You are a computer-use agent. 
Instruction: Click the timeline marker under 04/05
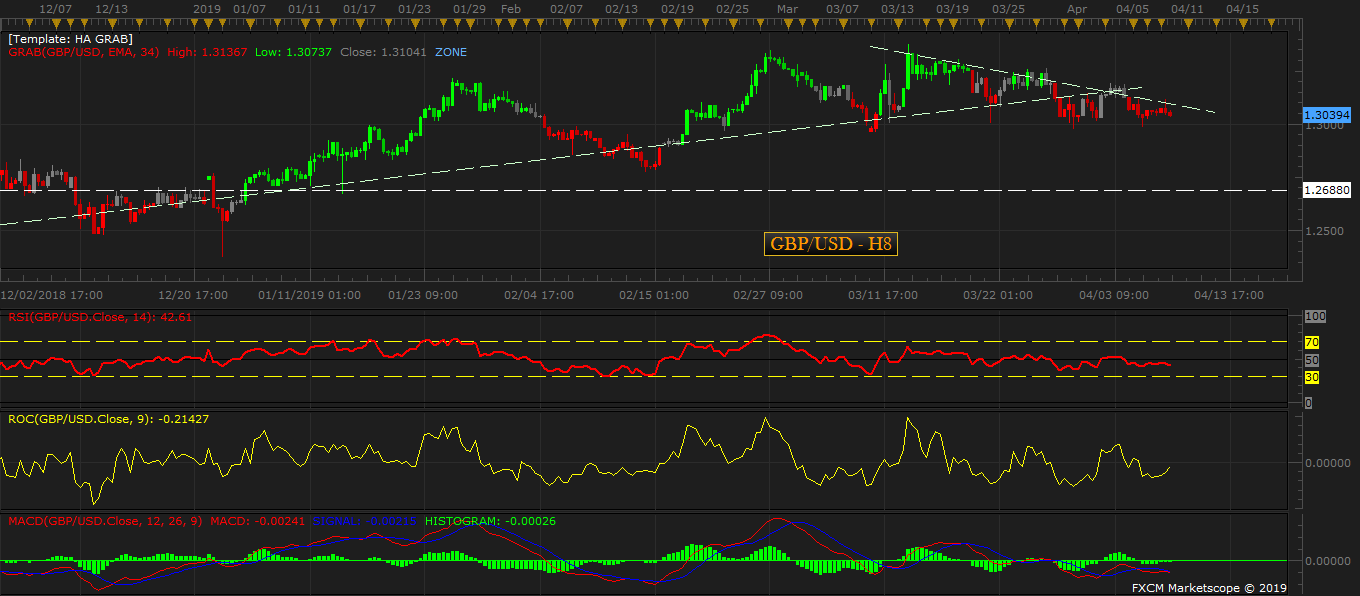(x=1131, y=22)
